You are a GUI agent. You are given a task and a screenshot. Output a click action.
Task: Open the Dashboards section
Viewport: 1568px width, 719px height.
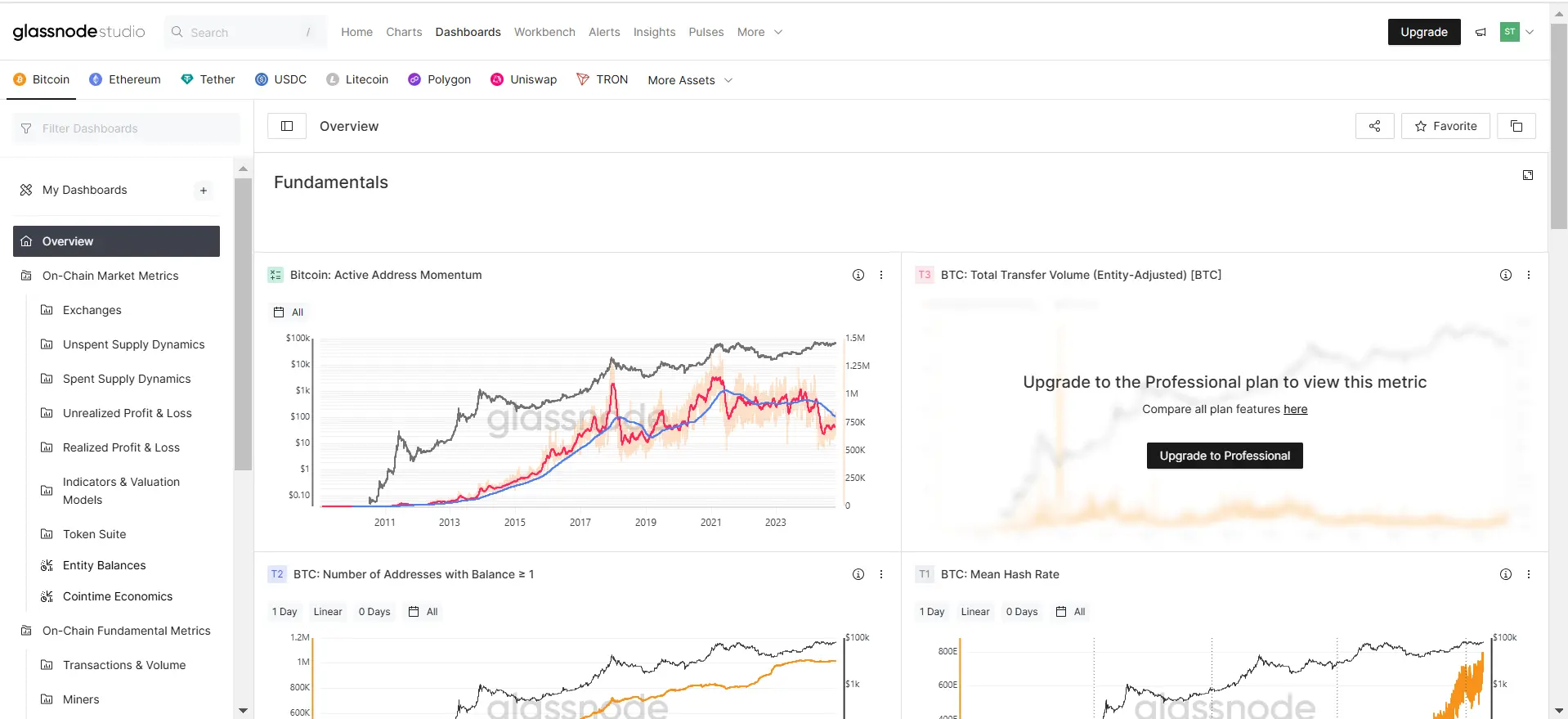pyautogui.click(x=468, y=32)
